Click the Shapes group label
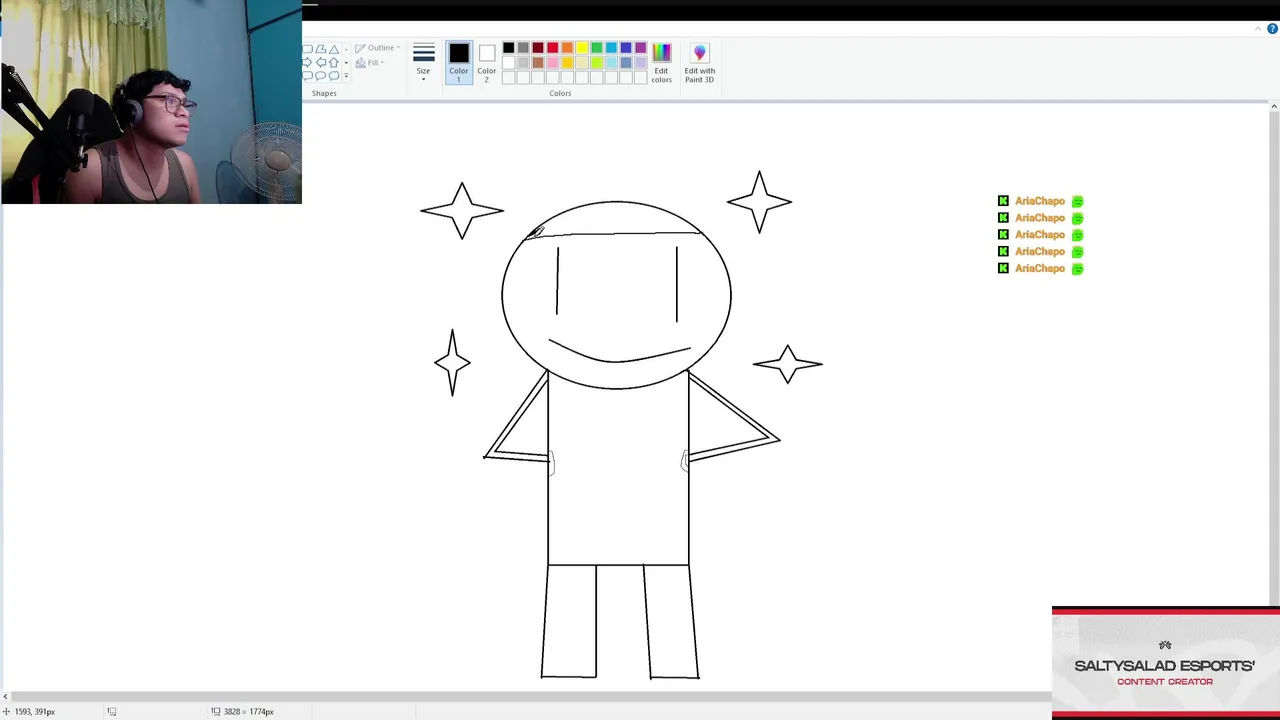The width and height of the screenshot is (1280, 720). (x=324, y=93)
